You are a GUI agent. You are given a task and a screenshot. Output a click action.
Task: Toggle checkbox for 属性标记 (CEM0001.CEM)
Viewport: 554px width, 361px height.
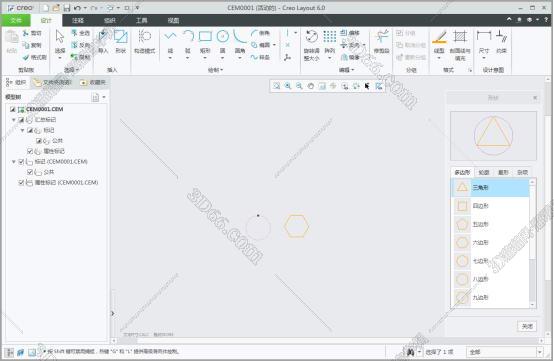(21, 183)
